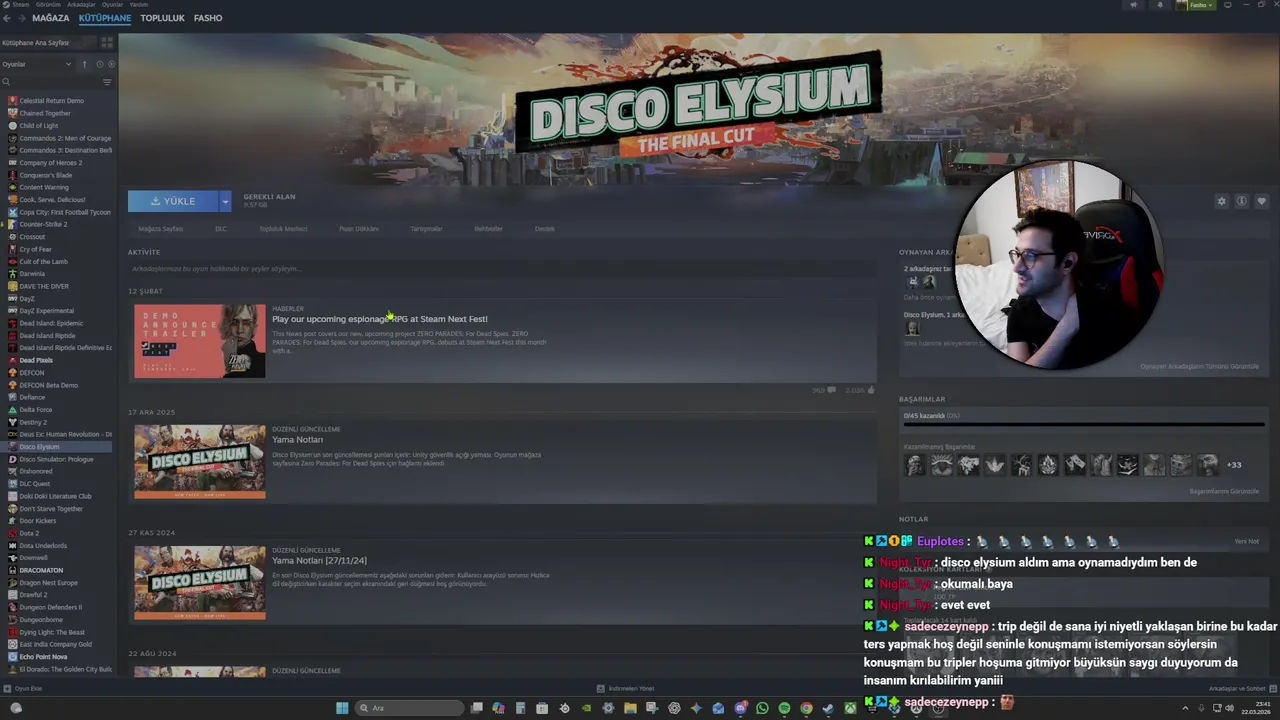The height and width of the screenshot is (720, 1280).
Task: Open the Puan Dükkânı link
Action: pyautogui.click(x=358, y=229)
